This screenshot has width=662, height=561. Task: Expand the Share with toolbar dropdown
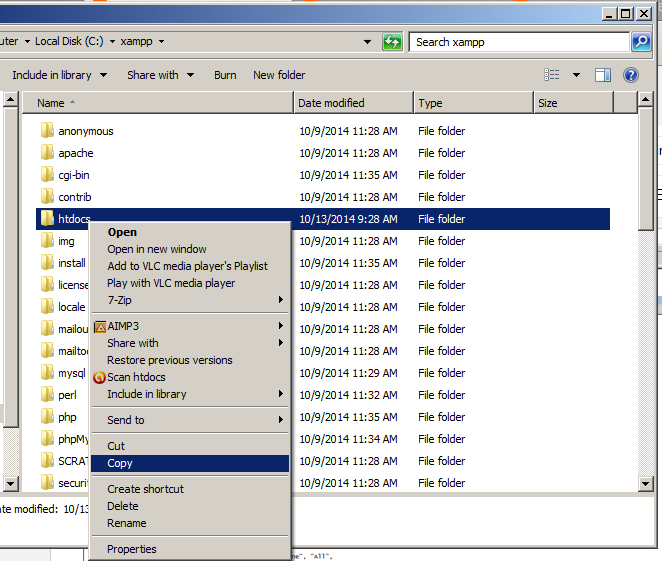(190, 75)
